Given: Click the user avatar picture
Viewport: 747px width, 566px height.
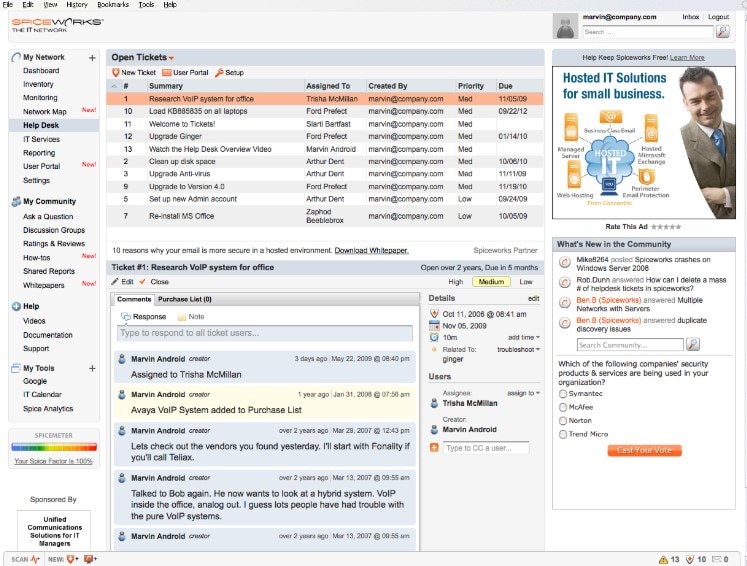Looking at the screenshot, I should pos(565,26).
